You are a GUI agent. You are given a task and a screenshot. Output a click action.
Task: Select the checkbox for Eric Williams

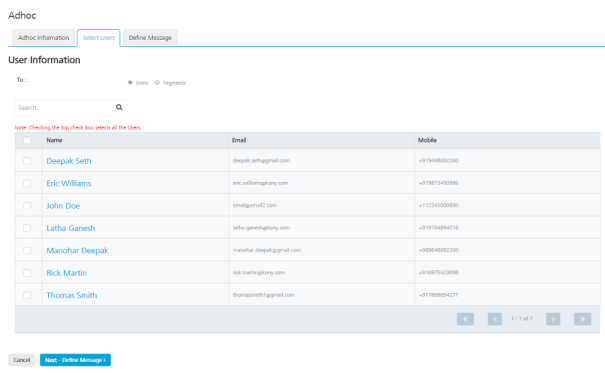27,183
